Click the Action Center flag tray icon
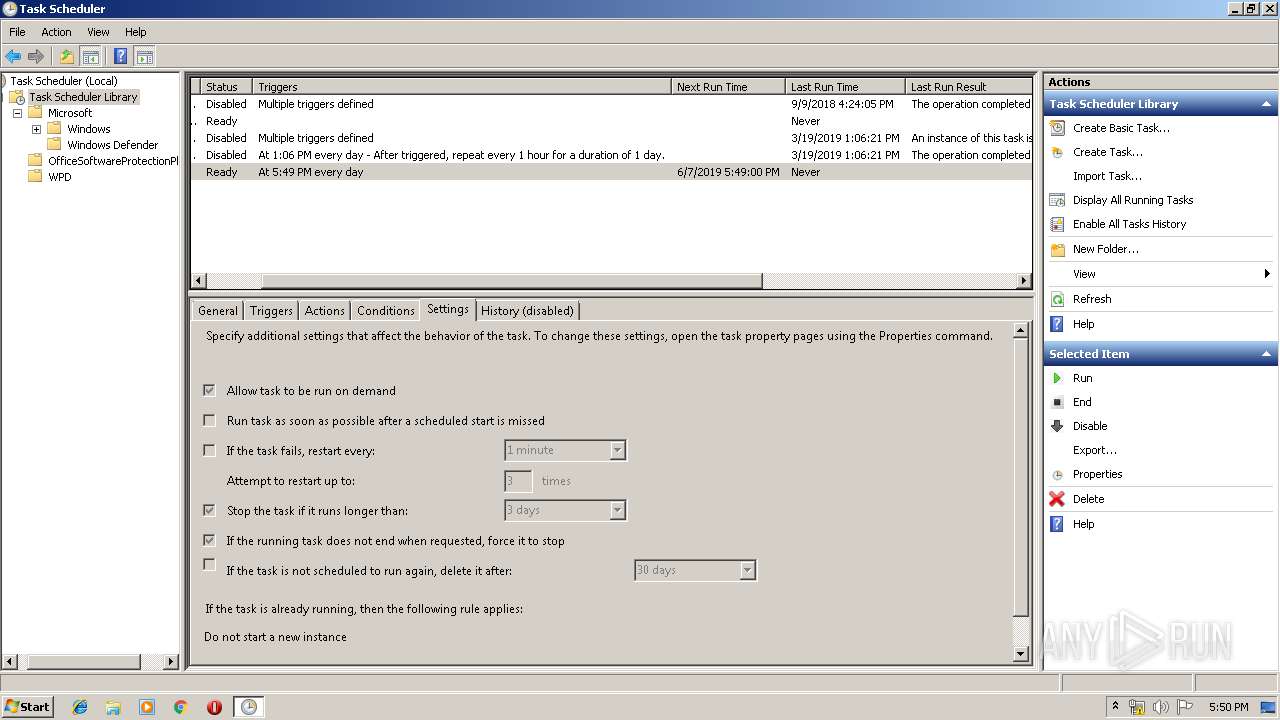This screenshot has width=1280, height=720. click(x=1185, y=707)
